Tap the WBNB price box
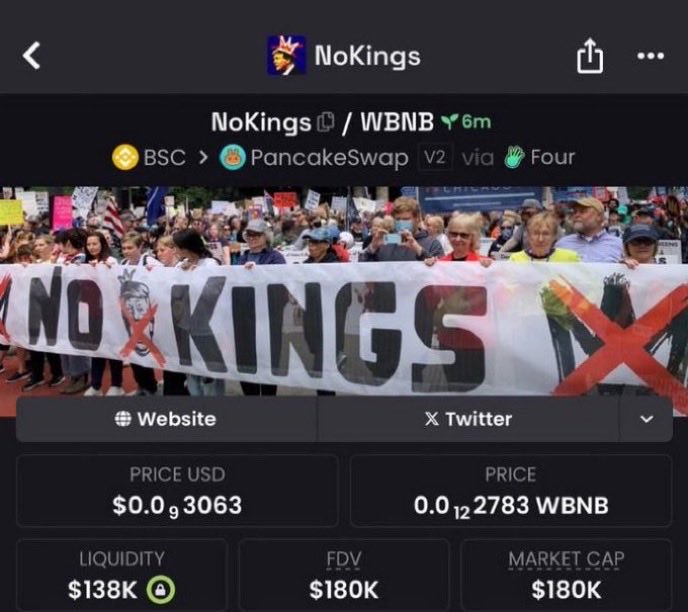The image size is (688, 612). click(511, 490)
